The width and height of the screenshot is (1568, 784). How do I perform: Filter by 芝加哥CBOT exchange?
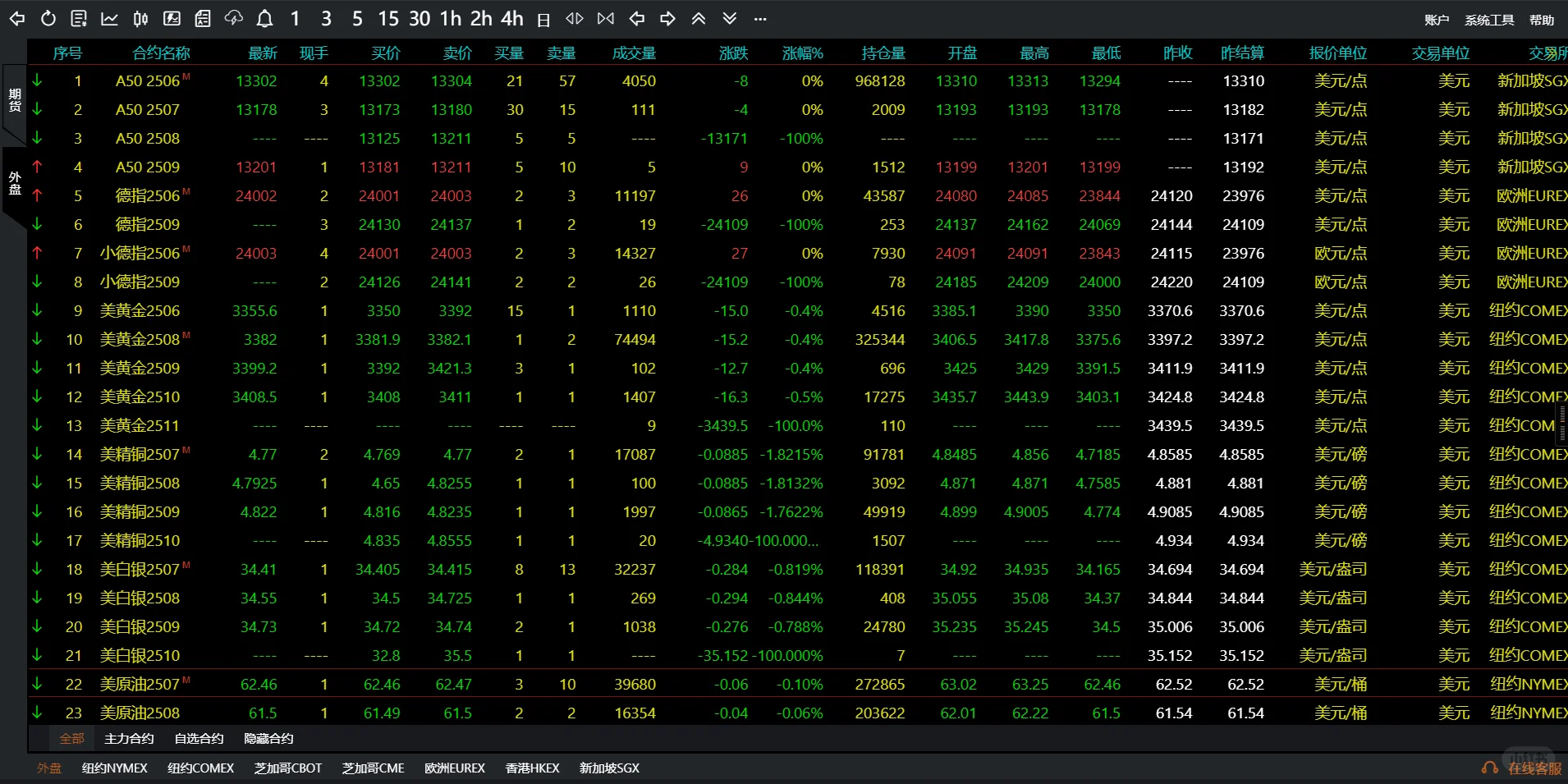click(288, 768)
